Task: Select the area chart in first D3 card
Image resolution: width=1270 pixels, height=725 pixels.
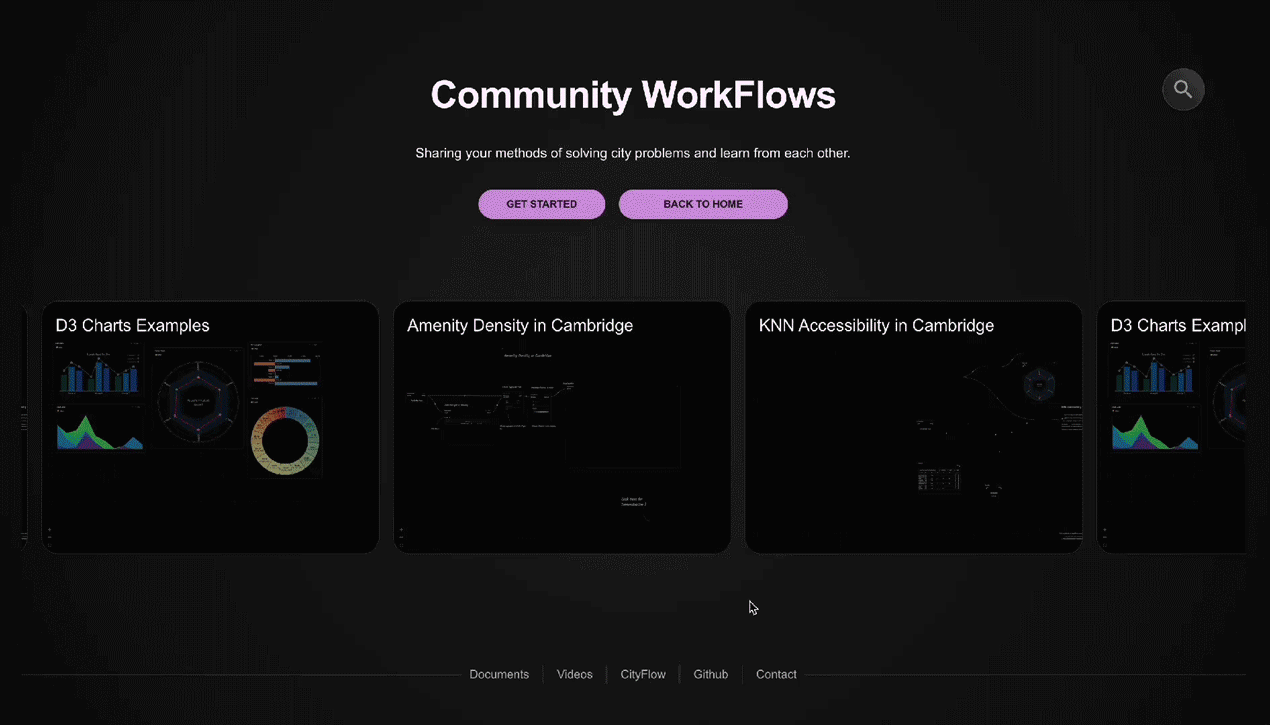Action: 99,430
